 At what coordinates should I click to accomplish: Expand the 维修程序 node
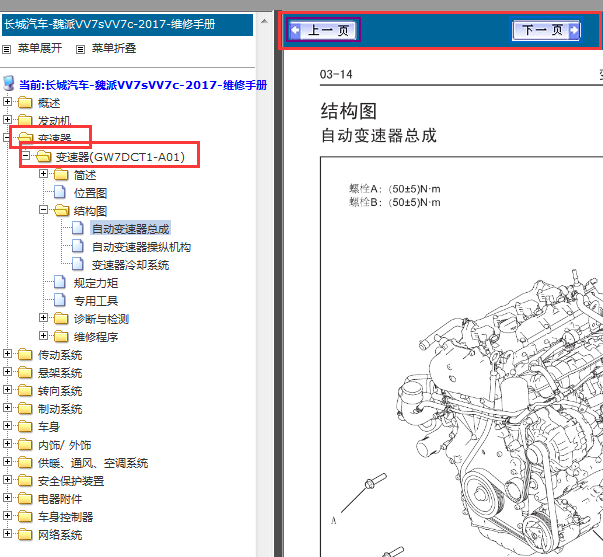click(43, 336)
